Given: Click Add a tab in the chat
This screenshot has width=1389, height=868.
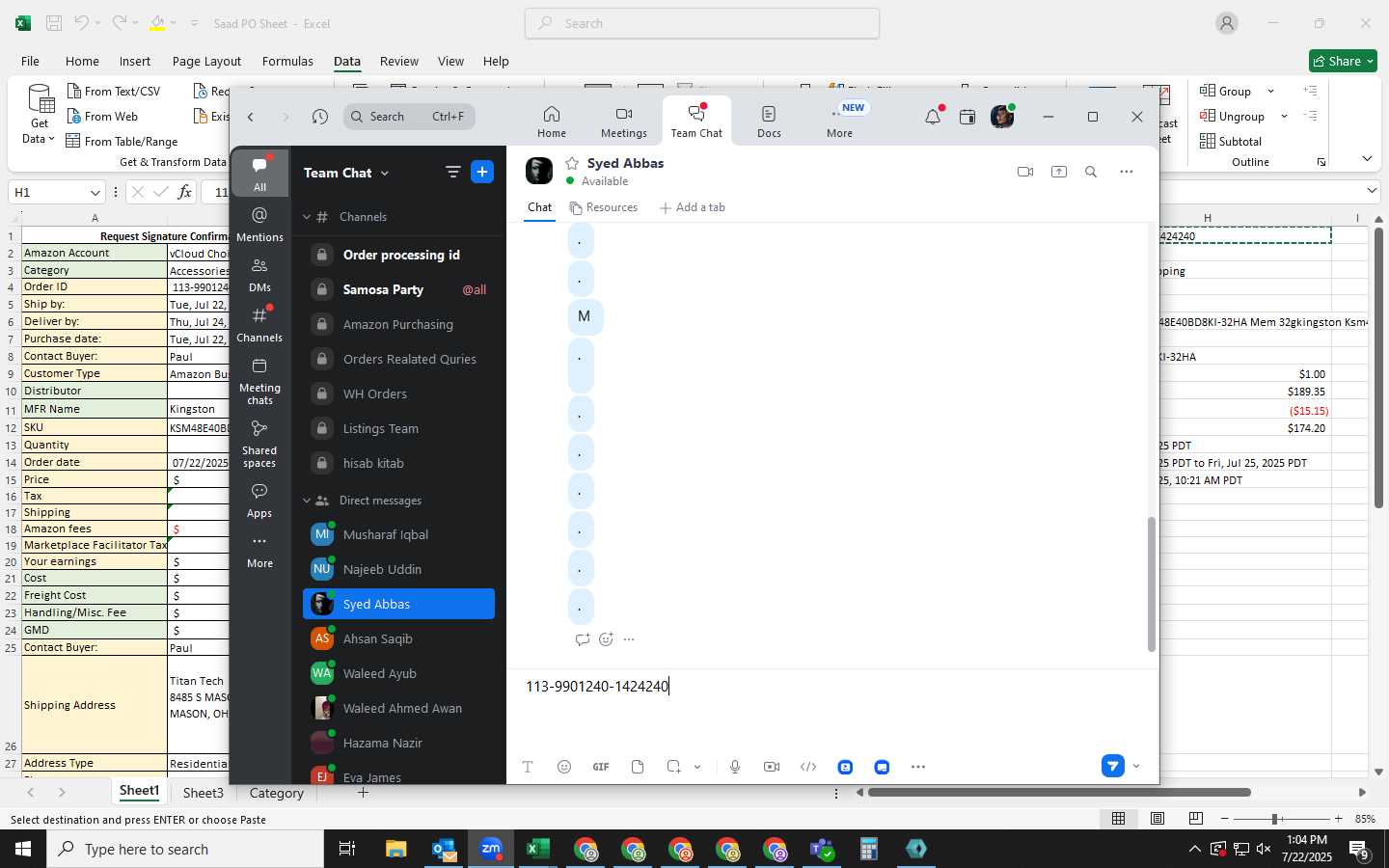Looking at the screenshot, I should (x=692, y=207).
